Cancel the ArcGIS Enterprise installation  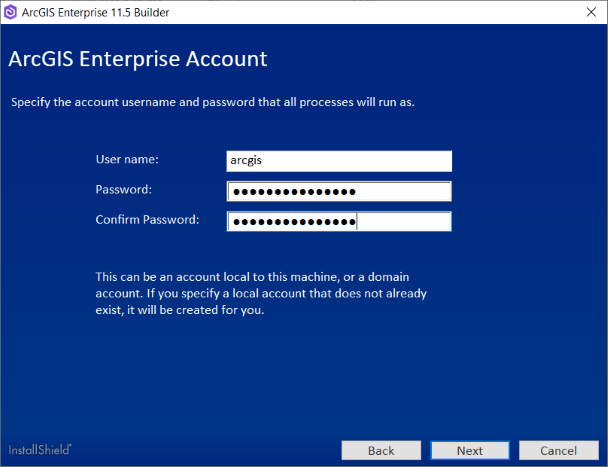[x=559, y=451]
